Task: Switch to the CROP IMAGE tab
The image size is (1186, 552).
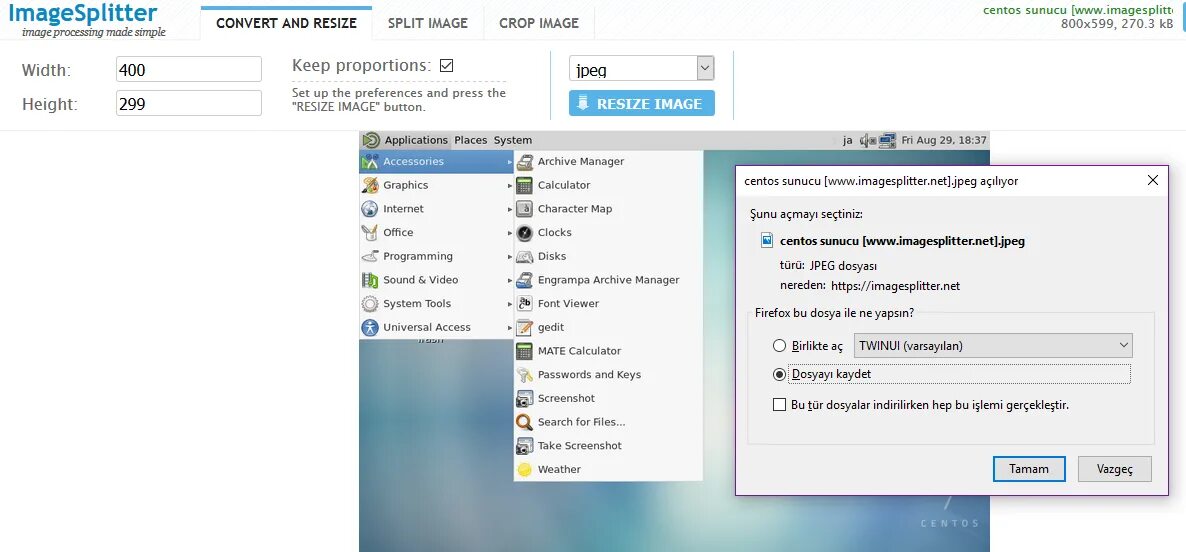Action: click(539, 23)
